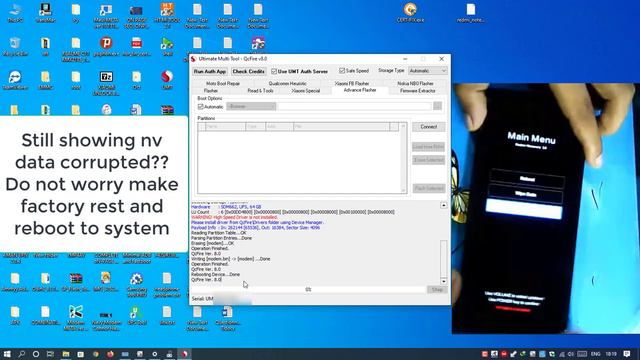Switch to the Flasher tab

(211, 91)
